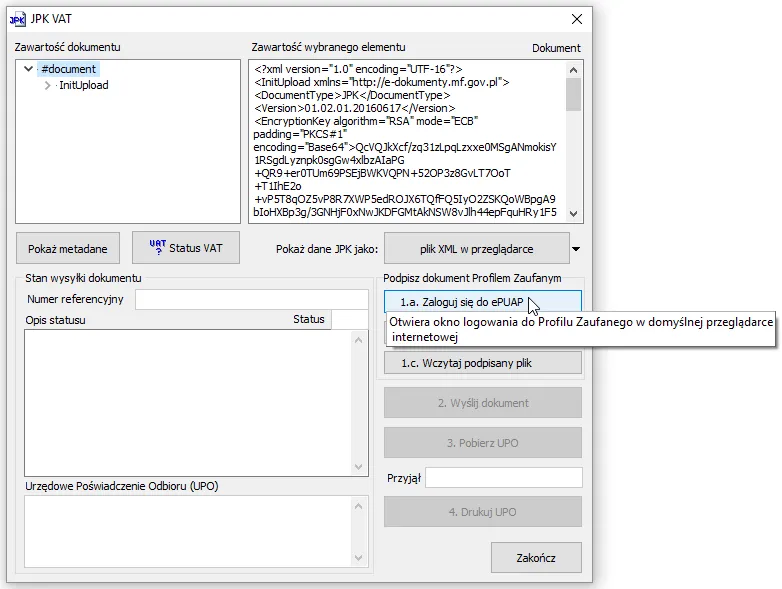This screenshot has height=589, width=782.
Task: Click the VAT question-mark icon on Status VAT
Action: pos(158,246)
